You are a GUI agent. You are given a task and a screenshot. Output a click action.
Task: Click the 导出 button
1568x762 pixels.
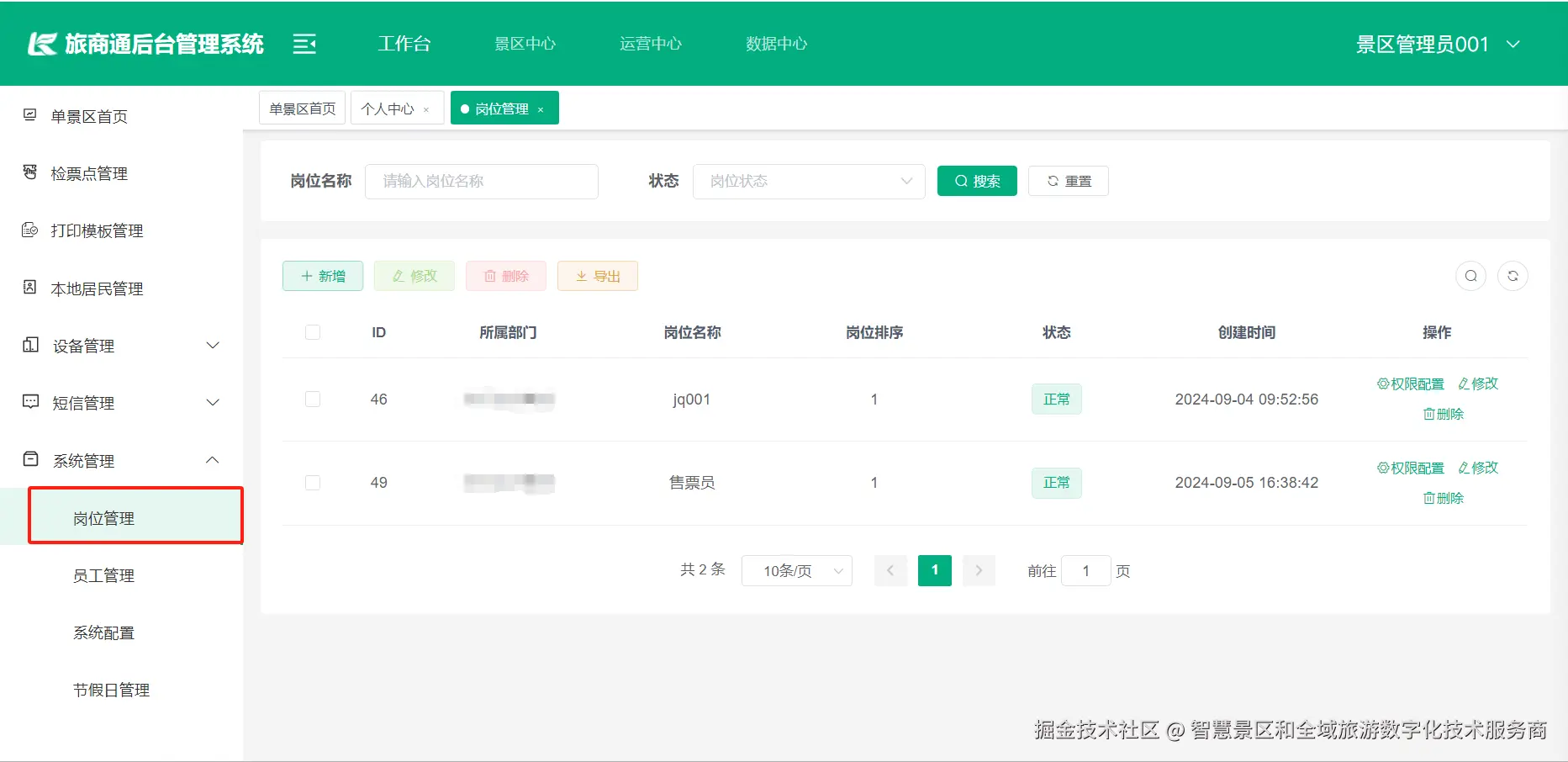pyautogui.click(x=598, y=276)
